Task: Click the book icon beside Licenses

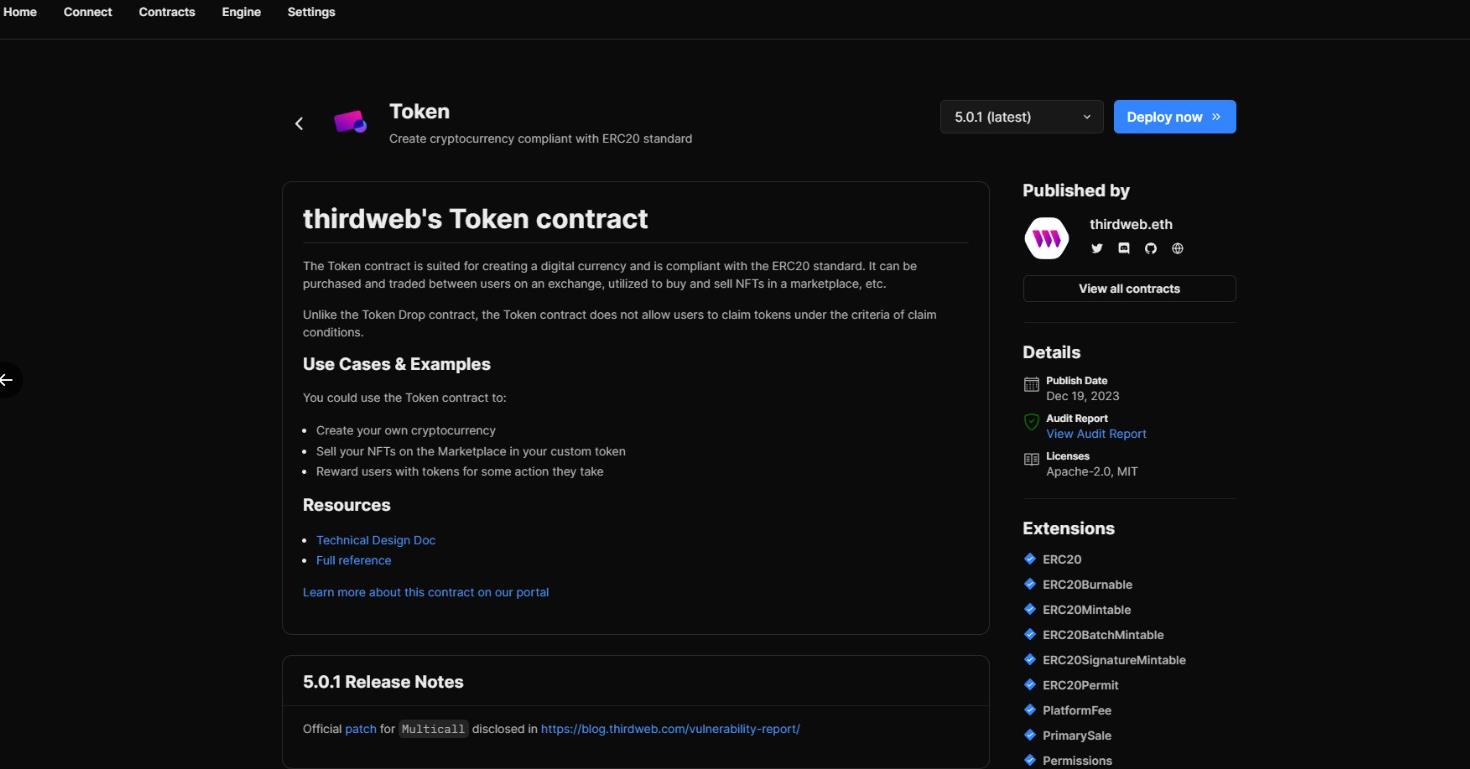Action: click(x=1031, y=460)
